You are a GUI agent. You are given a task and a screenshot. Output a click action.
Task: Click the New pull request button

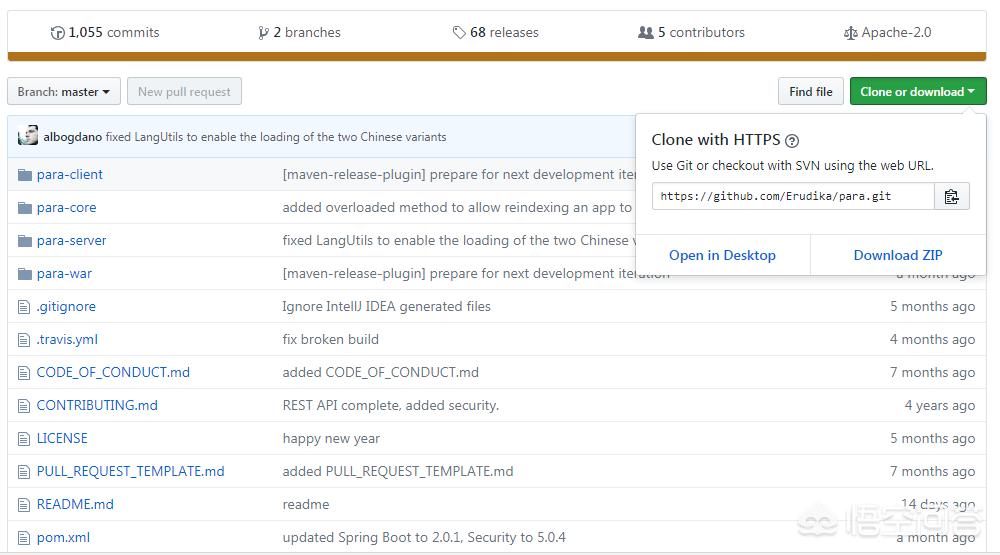(184, 91)
